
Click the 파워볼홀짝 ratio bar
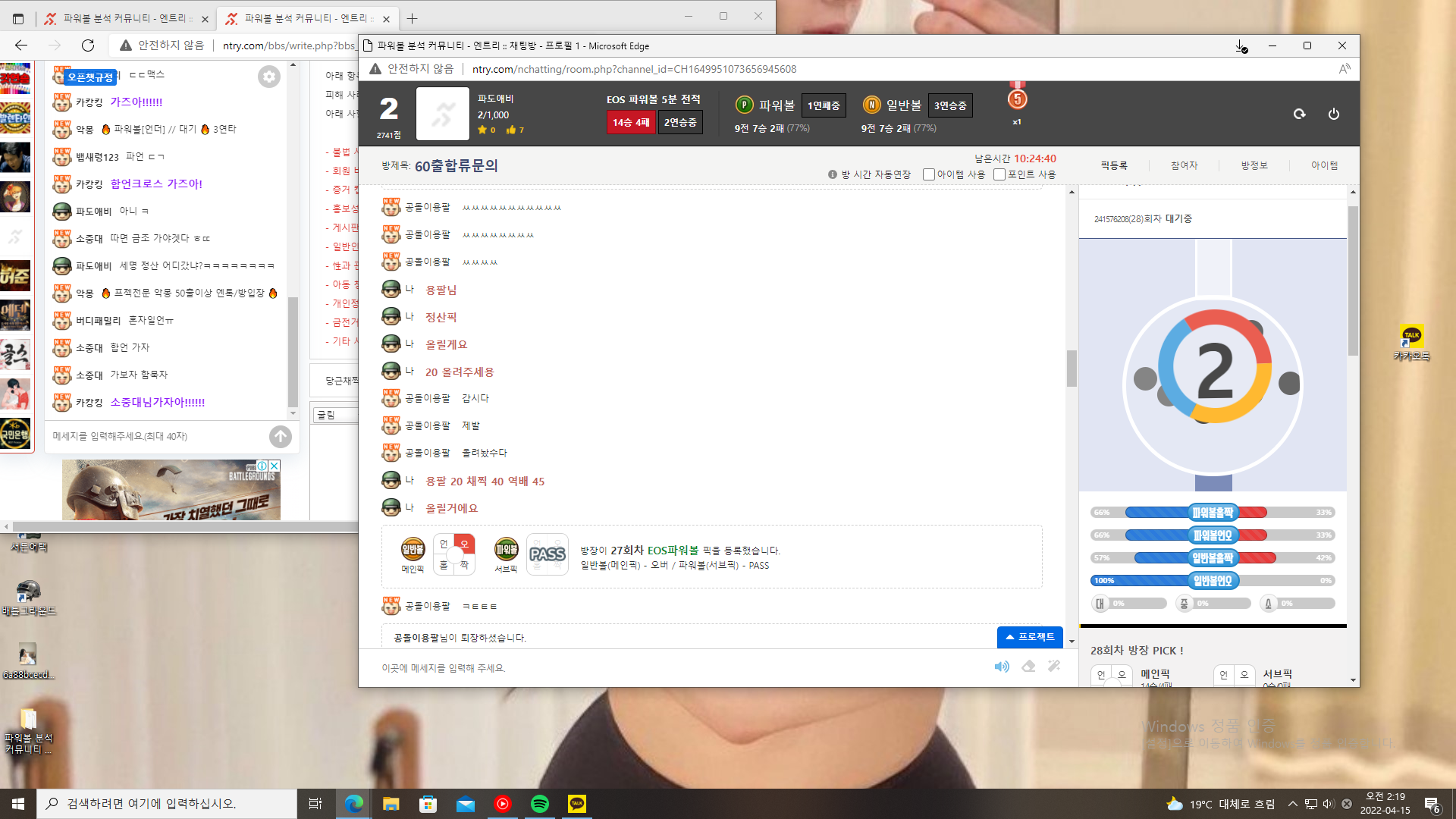point(1213,513)
